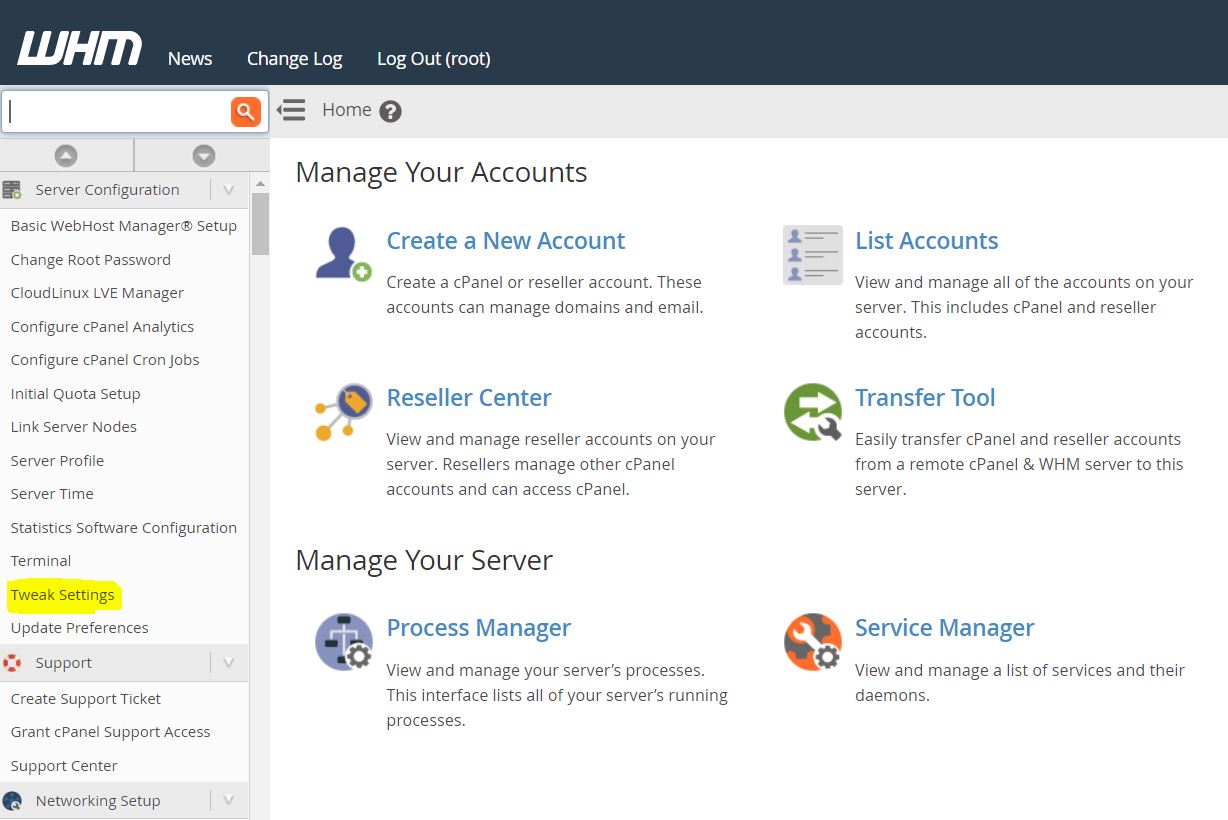1228x820 pixels.
Task: Open the Home help question mark icon
Action: point(391,111)
